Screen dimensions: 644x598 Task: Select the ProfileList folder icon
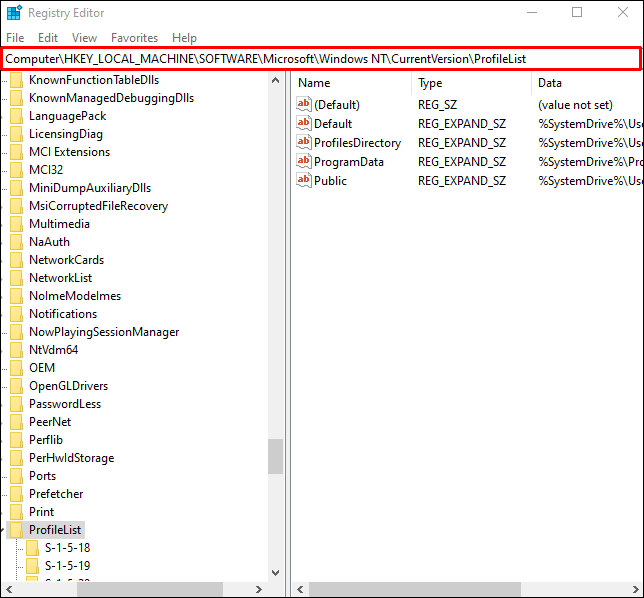16,530
